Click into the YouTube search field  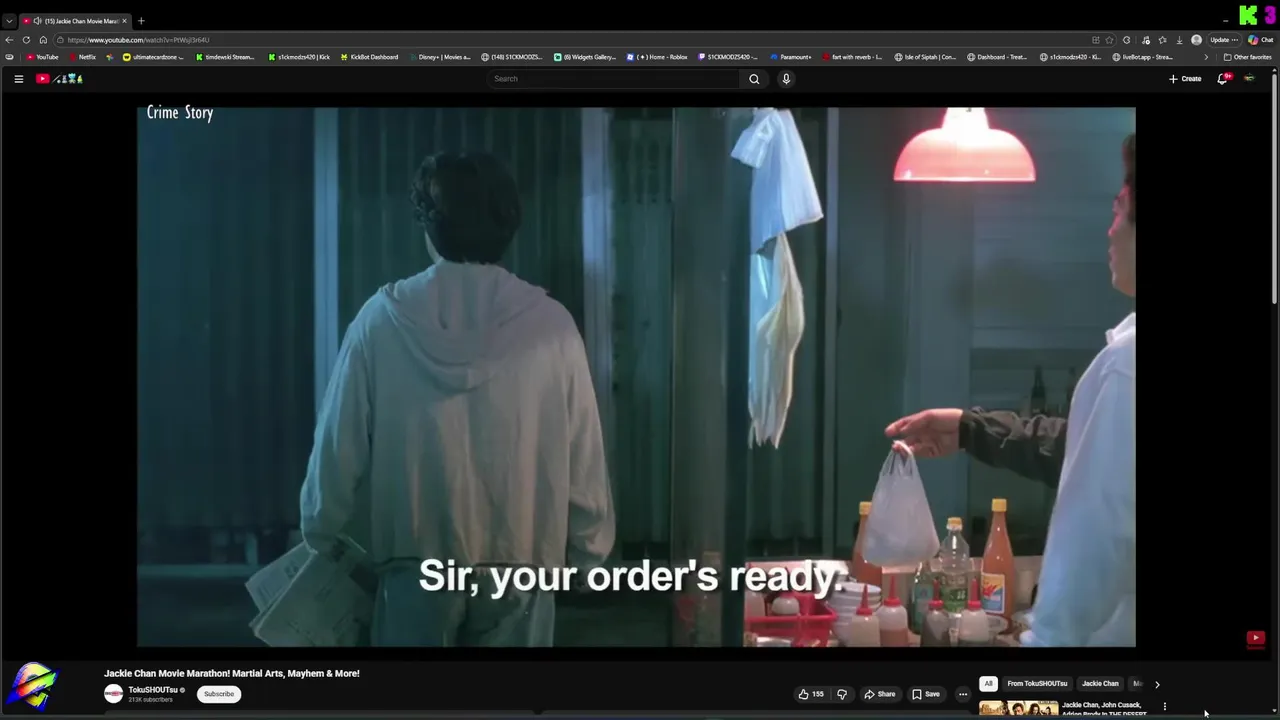(x=615, y=79)
